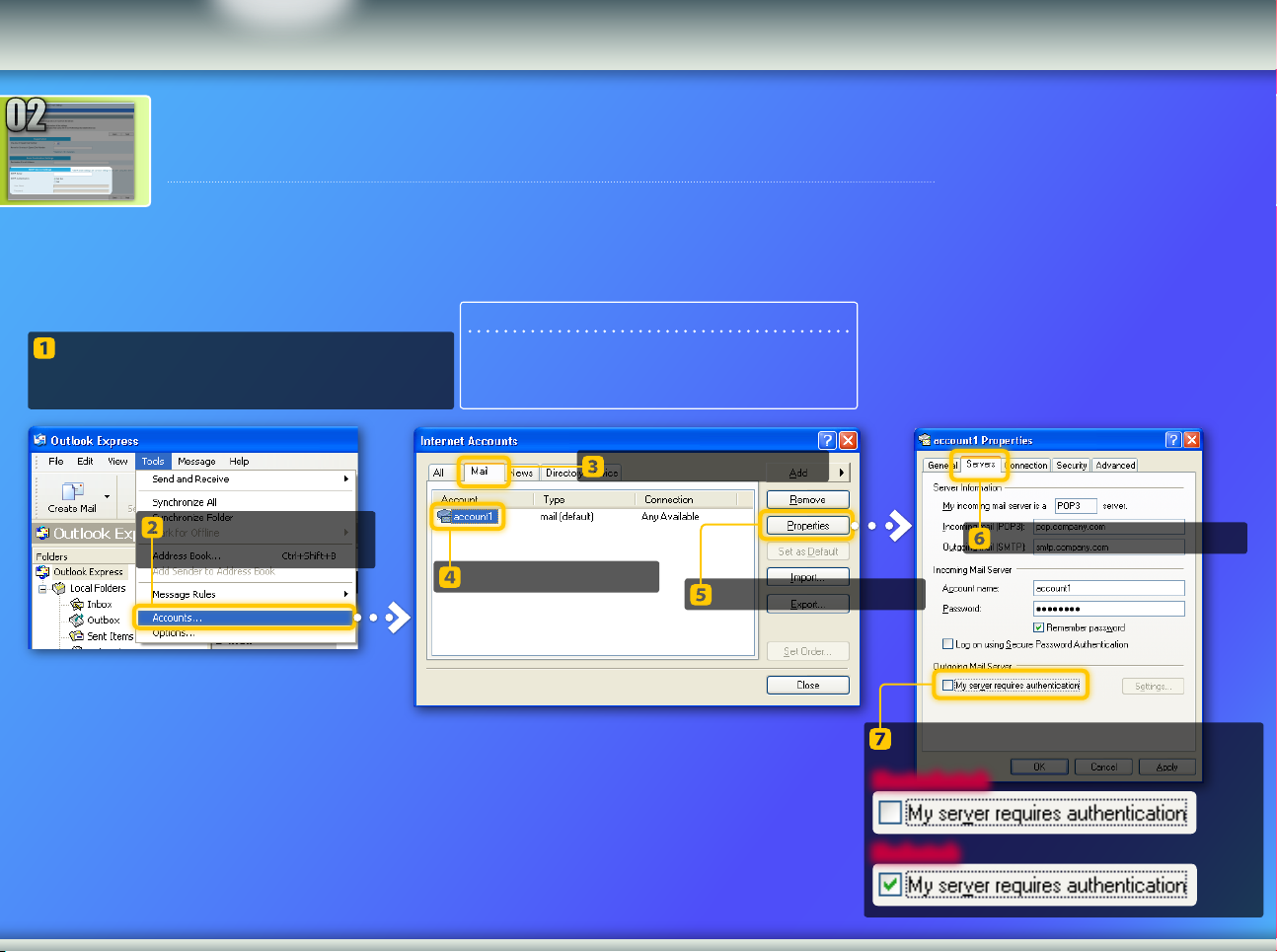The image size is (1277, 952).
Task: Click the Inbox folder icon
Action: (x=77, y=604)
